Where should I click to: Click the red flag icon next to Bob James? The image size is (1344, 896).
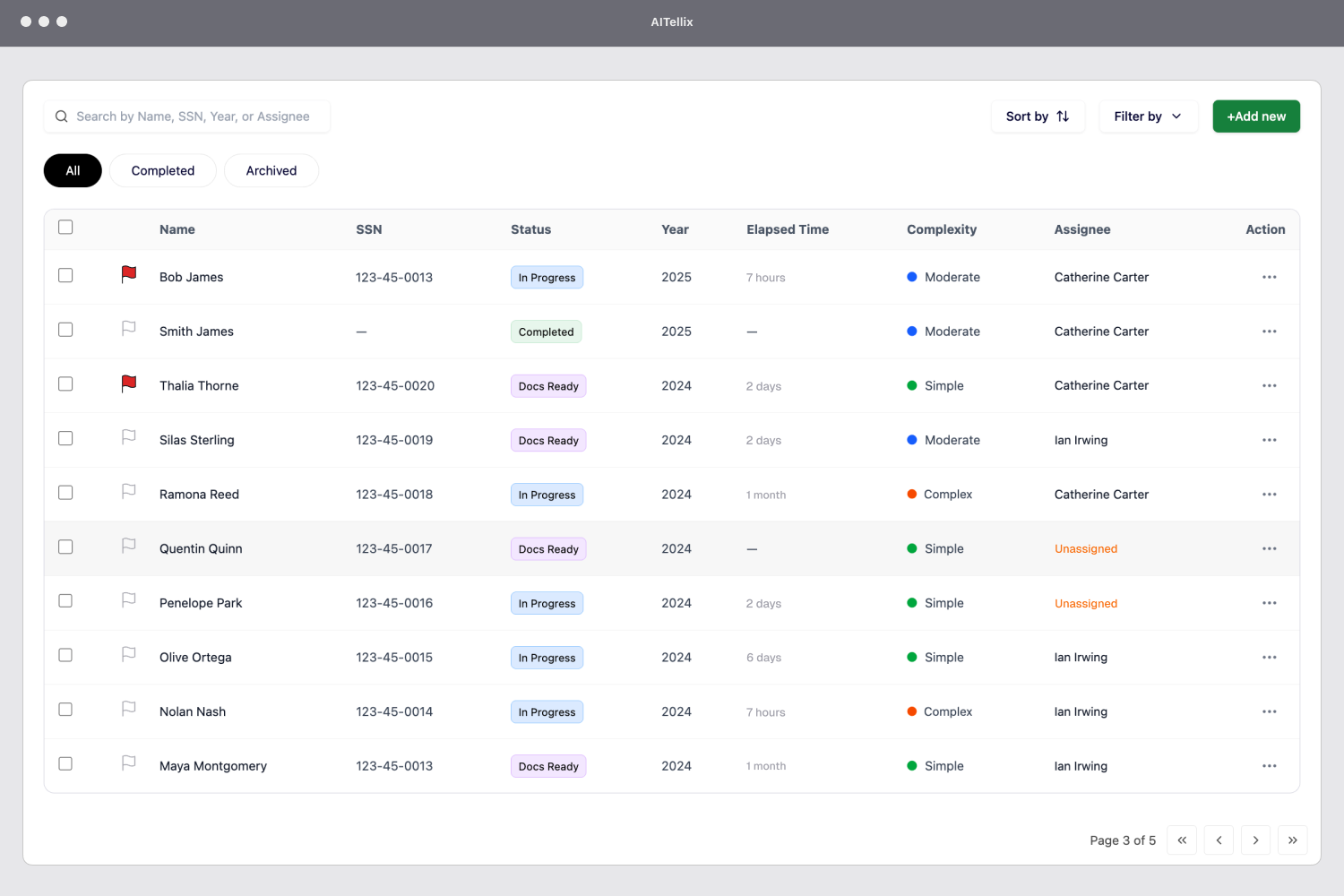coord(128,275)
